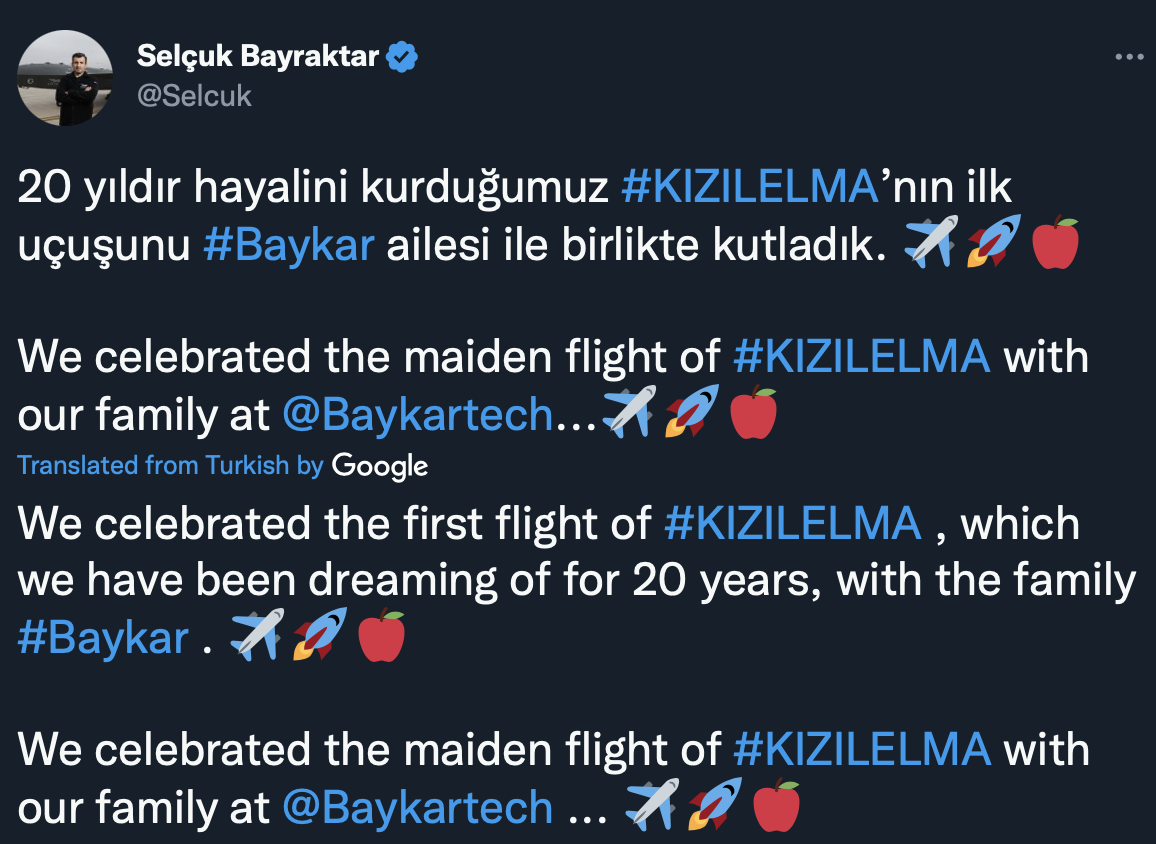Click the blue verified badge icon

[402, 57]
